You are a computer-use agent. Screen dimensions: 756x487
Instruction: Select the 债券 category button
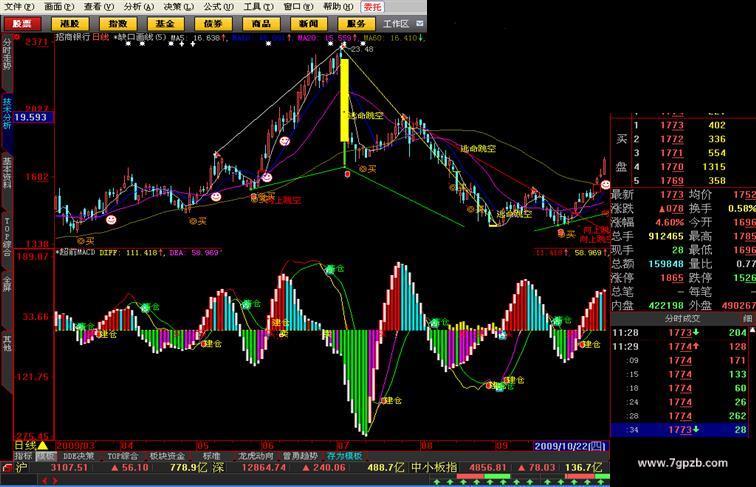[x=214, y=24]
